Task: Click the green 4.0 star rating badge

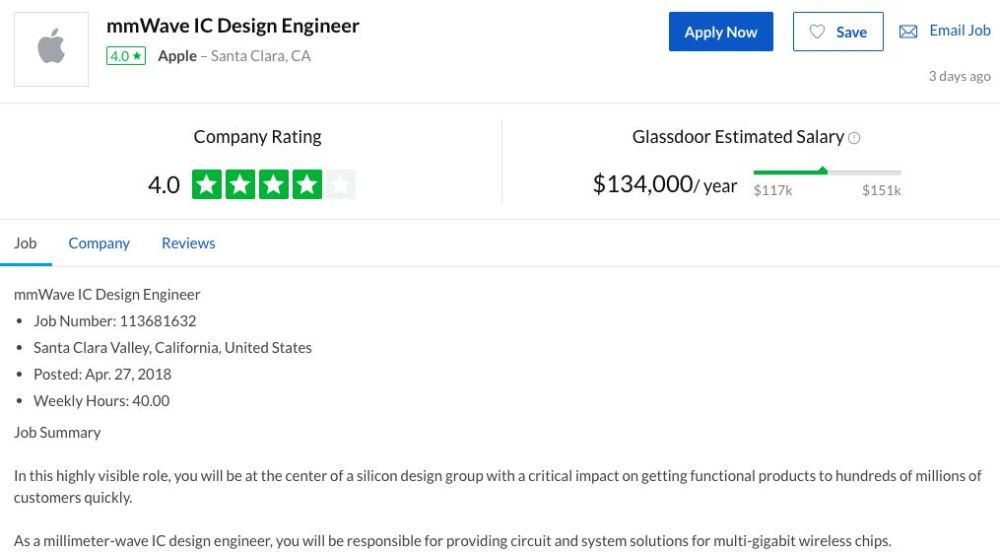Action: [126, 56]
